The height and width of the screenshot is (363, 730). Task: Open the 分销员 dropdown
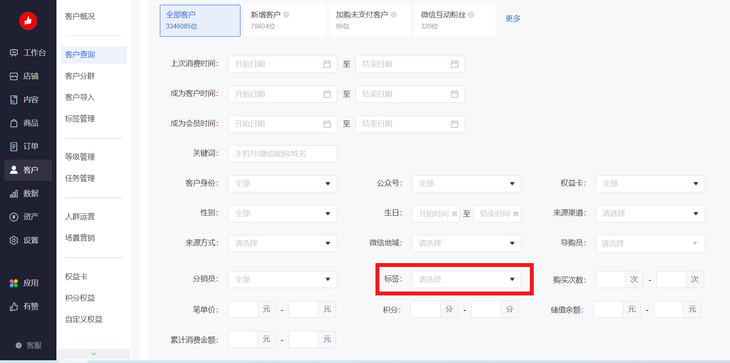click(283, 280)
